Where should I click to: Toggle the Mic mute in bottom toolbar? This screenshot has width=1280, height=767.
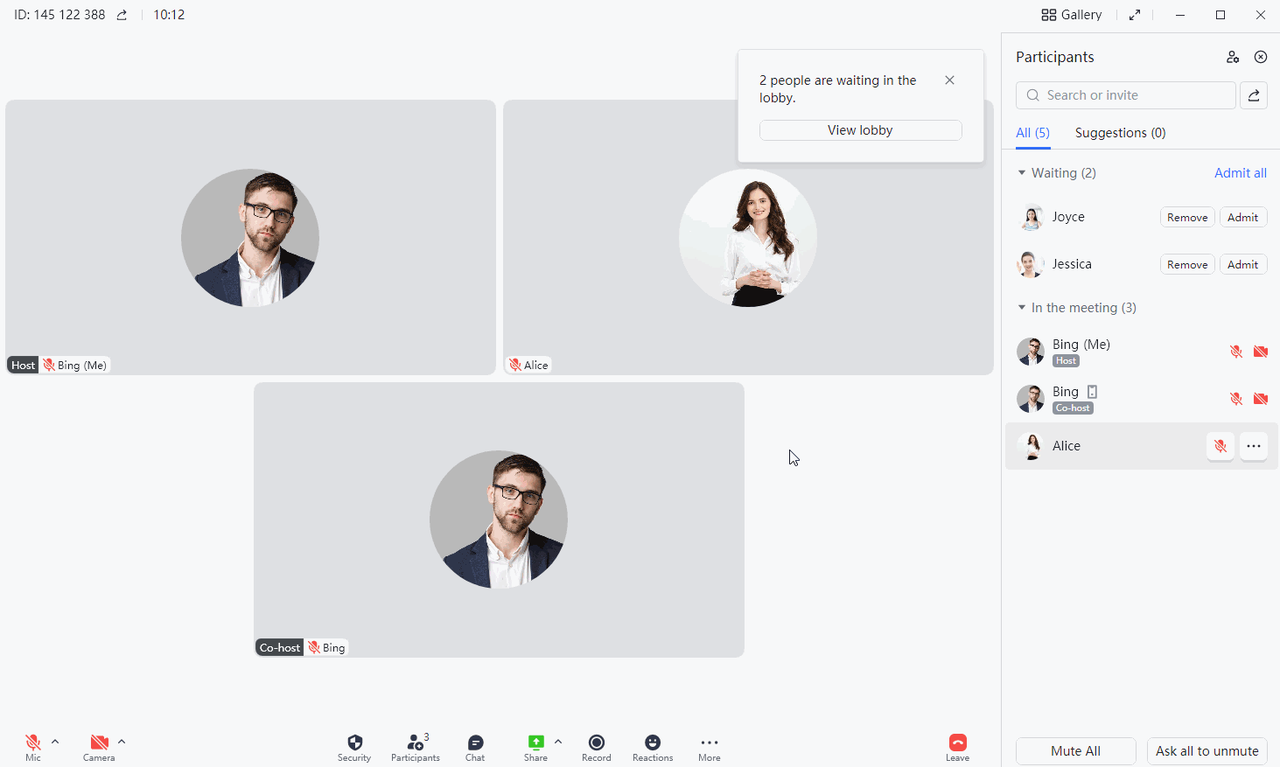(x=33, y=743)
